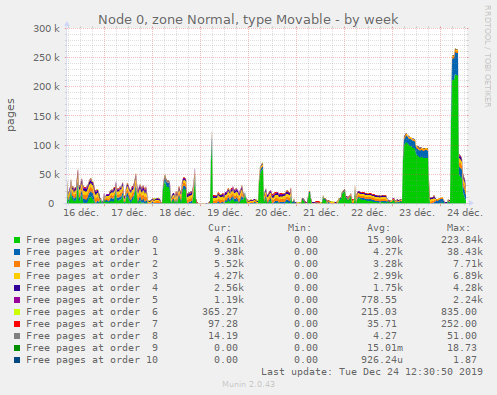This screenshot has width=497, height=395.
Task: Click 'Free pages at order 2' label
Action: [92, 264]
